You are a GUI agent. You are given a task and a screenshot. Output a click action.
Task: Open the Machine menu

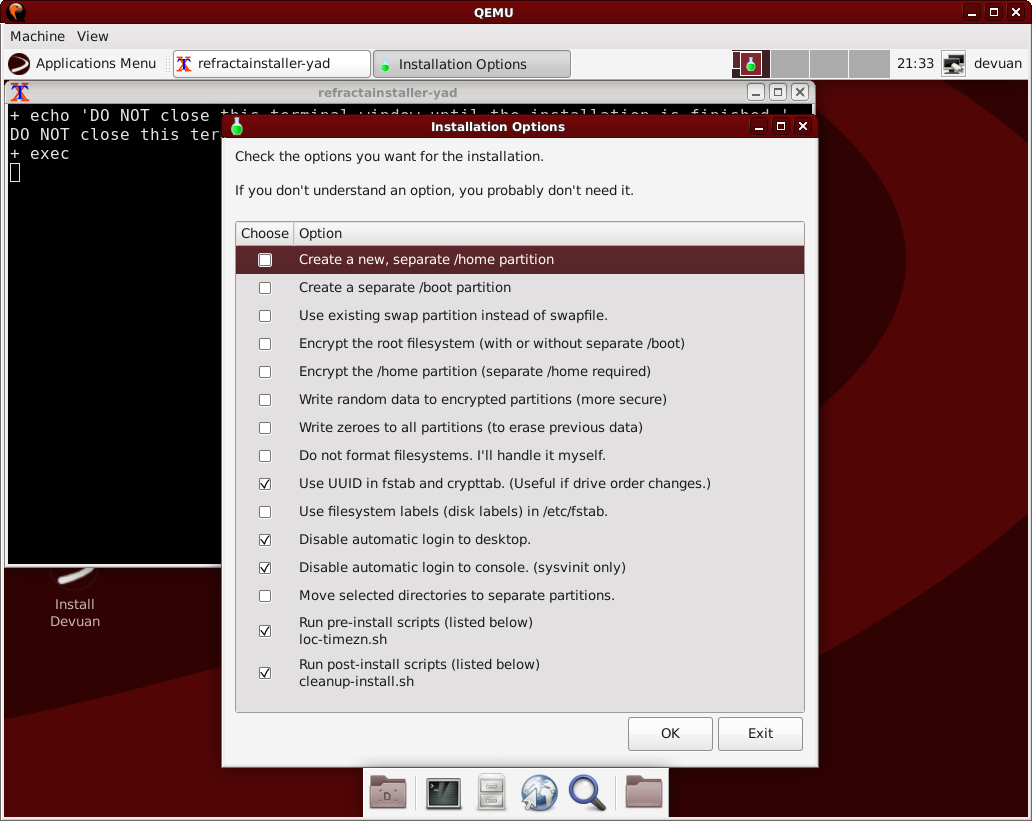(x=37, y=36)
